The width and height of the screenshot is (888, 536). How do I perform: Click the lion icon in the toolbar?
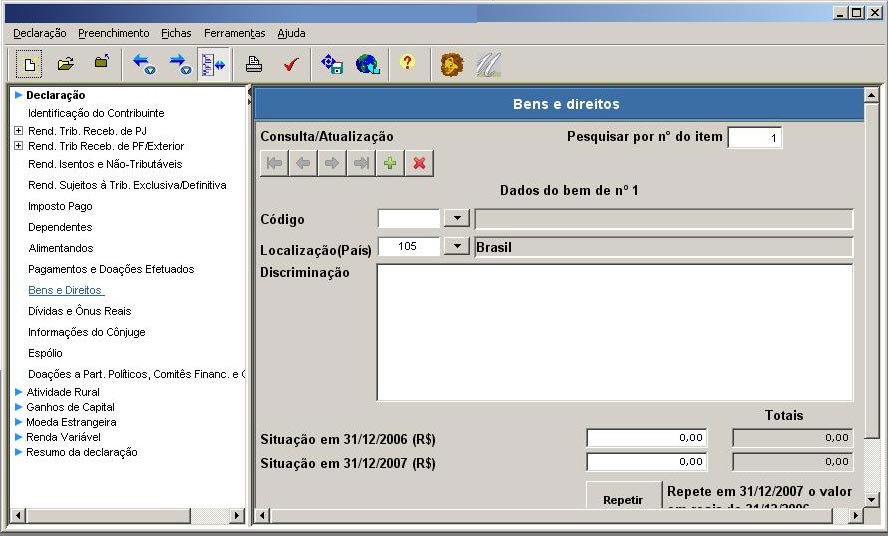[452, 65]
